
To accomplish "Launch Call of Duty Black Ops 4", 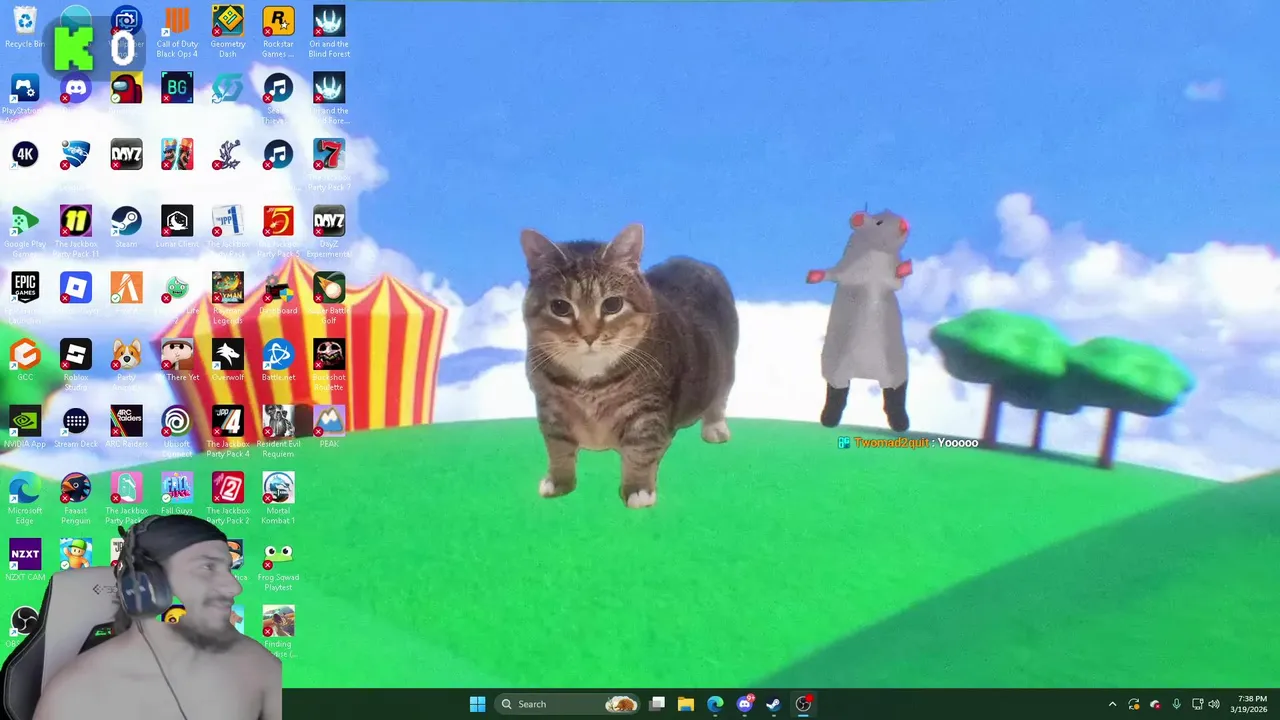I will pyautogui.click(x=177, y=31).
